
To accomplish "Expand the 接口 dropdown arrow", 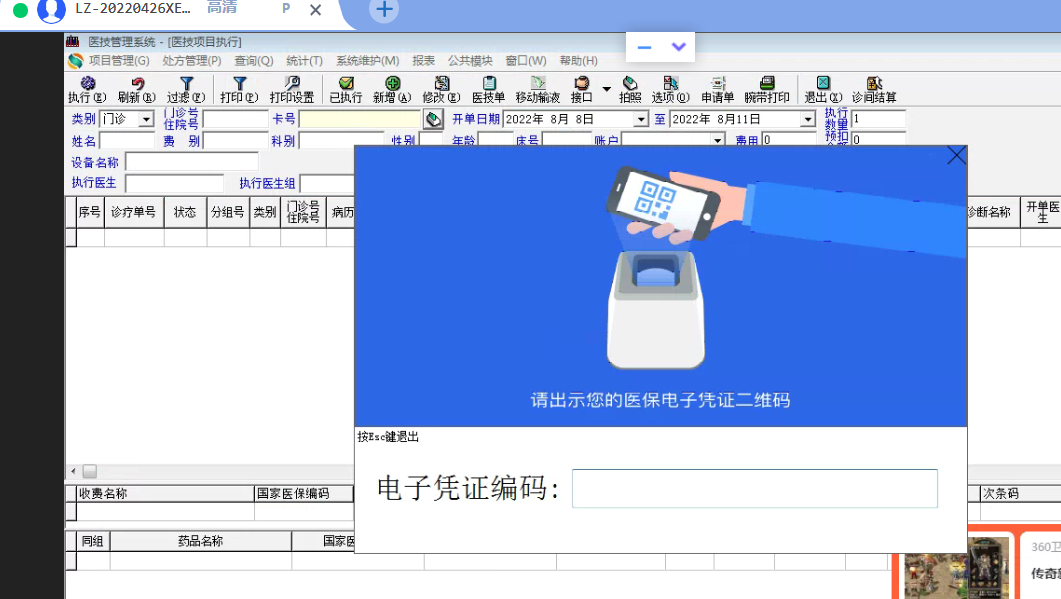I will point(606,89).
